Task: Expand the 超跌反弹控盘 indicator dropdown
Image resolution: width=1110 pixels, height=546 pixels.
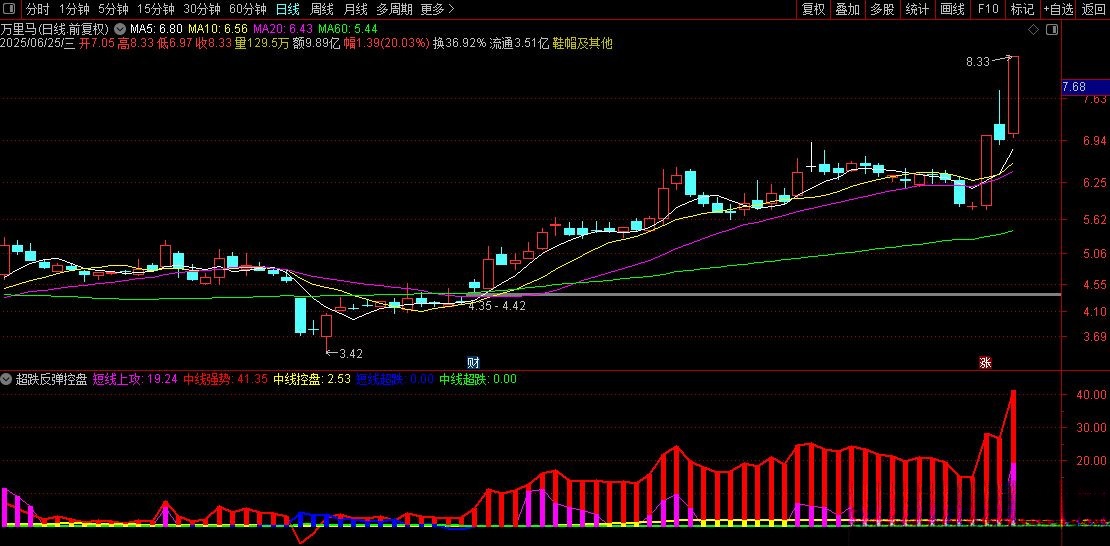Action: [x=8, y=379]
